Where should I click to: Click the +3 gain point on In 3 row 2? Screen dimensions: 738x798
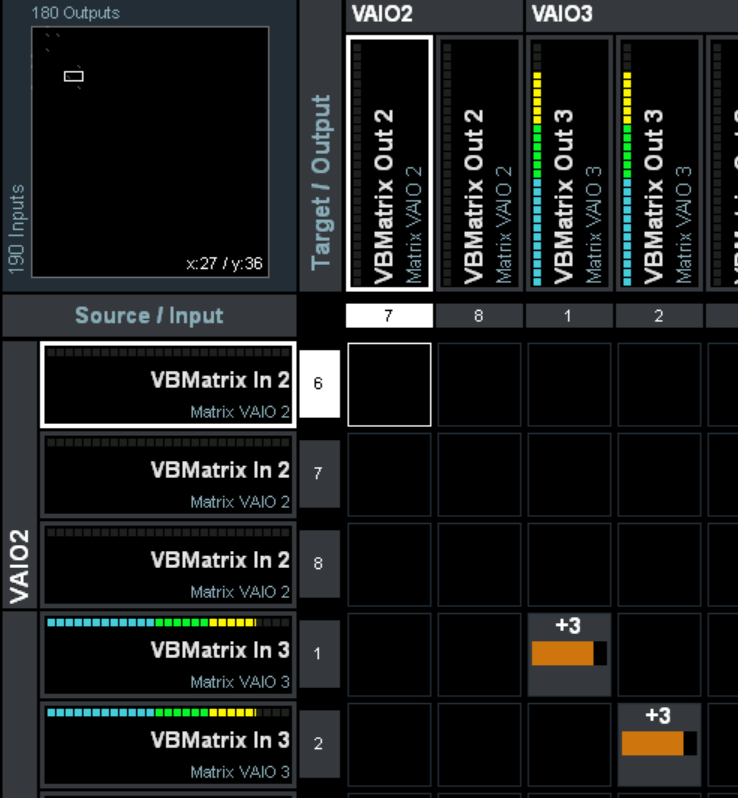pyautogui.click(x=659, y=744)
